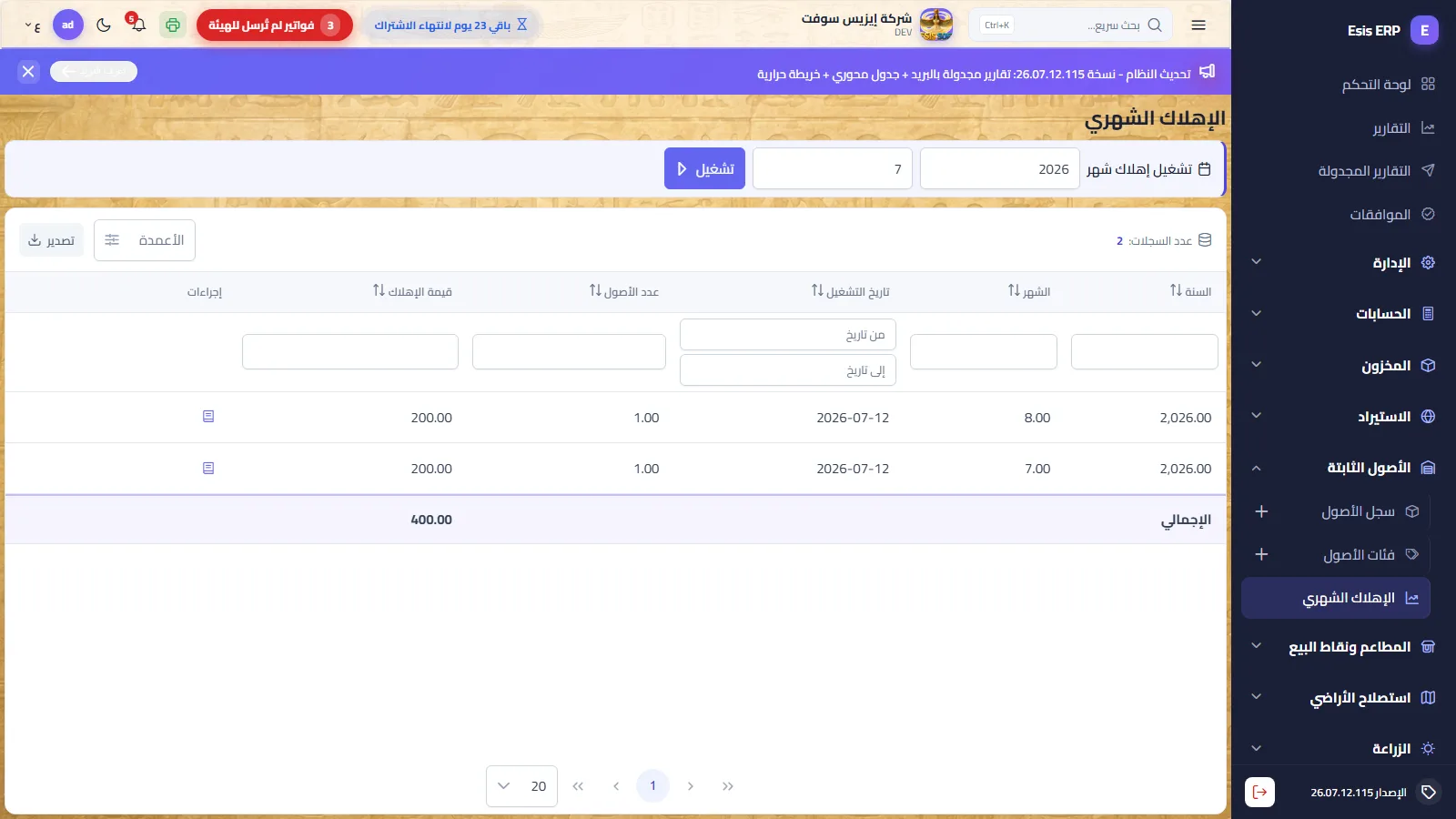
Task: Click the double right pagination arrow
Action: point(728,786)
